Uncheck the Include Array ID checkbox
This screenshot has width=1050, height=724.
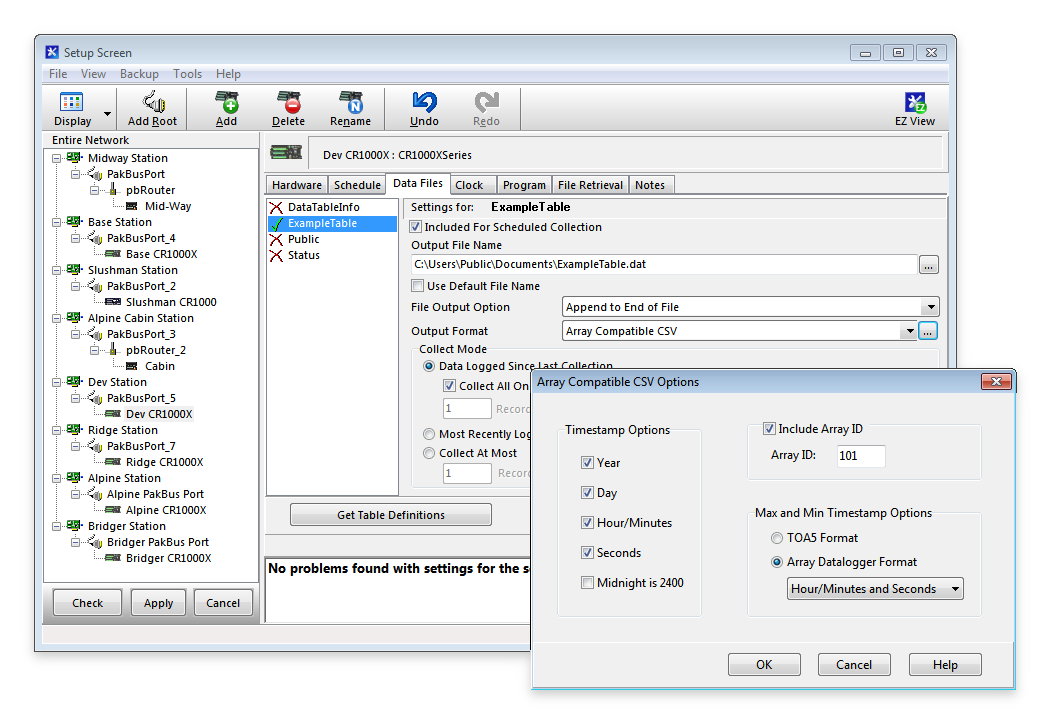[x=769, y=429]
